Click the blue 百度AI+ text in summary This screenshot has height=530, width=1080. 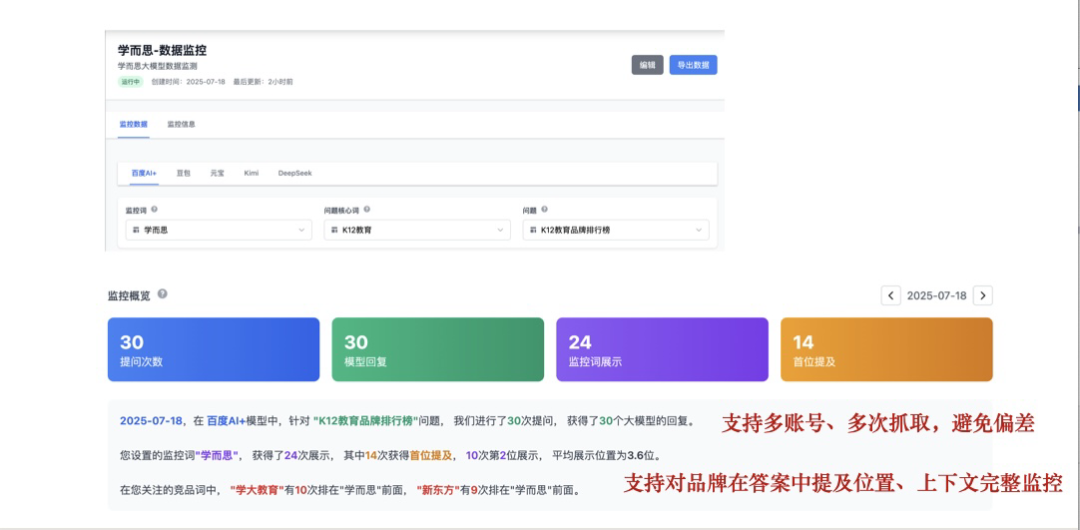coord(227,421)
